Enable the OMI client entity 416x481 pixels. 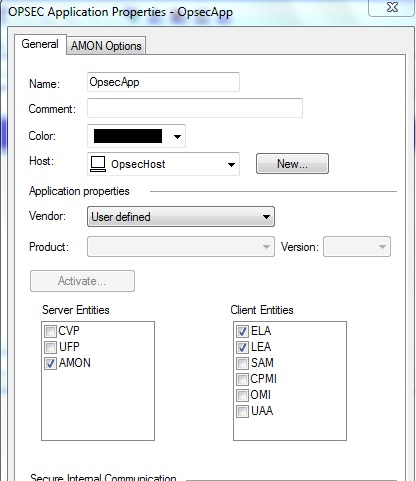[242, 395]
